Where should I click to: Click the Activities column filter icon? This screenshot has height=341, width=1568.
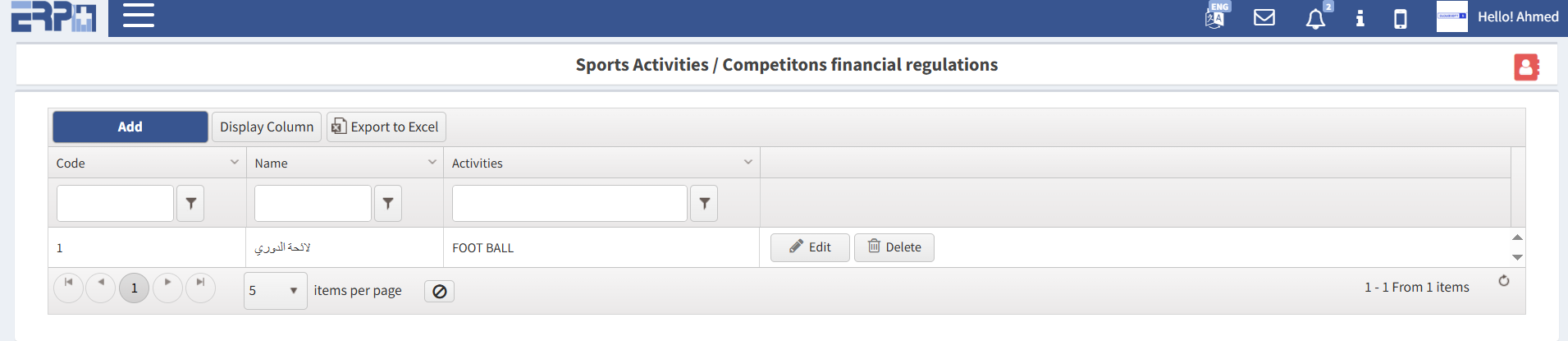704,204
